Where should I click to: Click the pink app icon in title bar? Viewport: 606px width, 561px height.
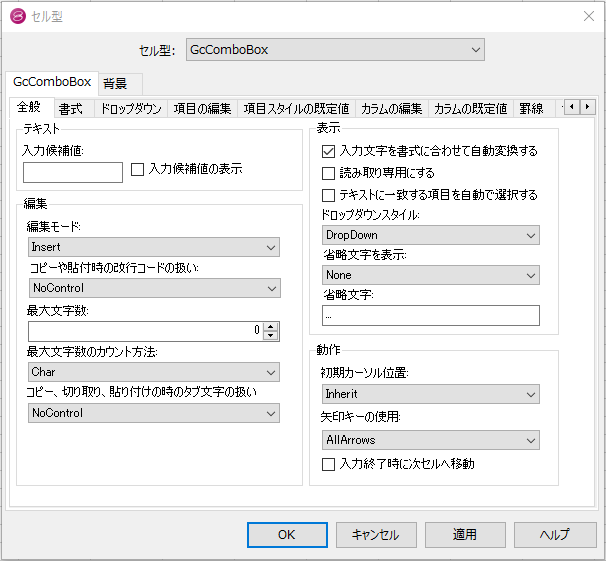click(x=18, y=17)
